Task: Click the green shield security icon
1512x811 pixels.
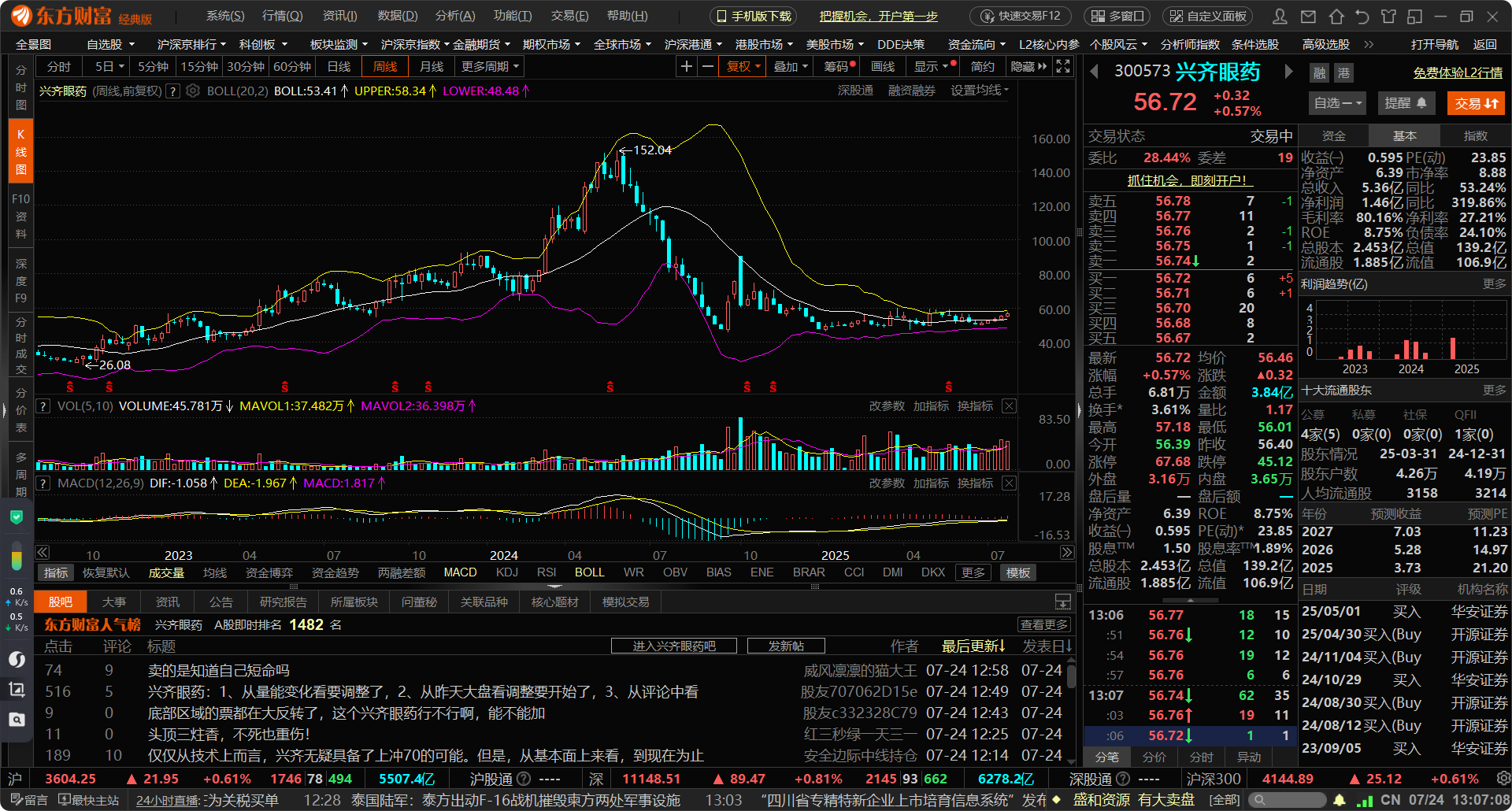Action: click(17, 517)
